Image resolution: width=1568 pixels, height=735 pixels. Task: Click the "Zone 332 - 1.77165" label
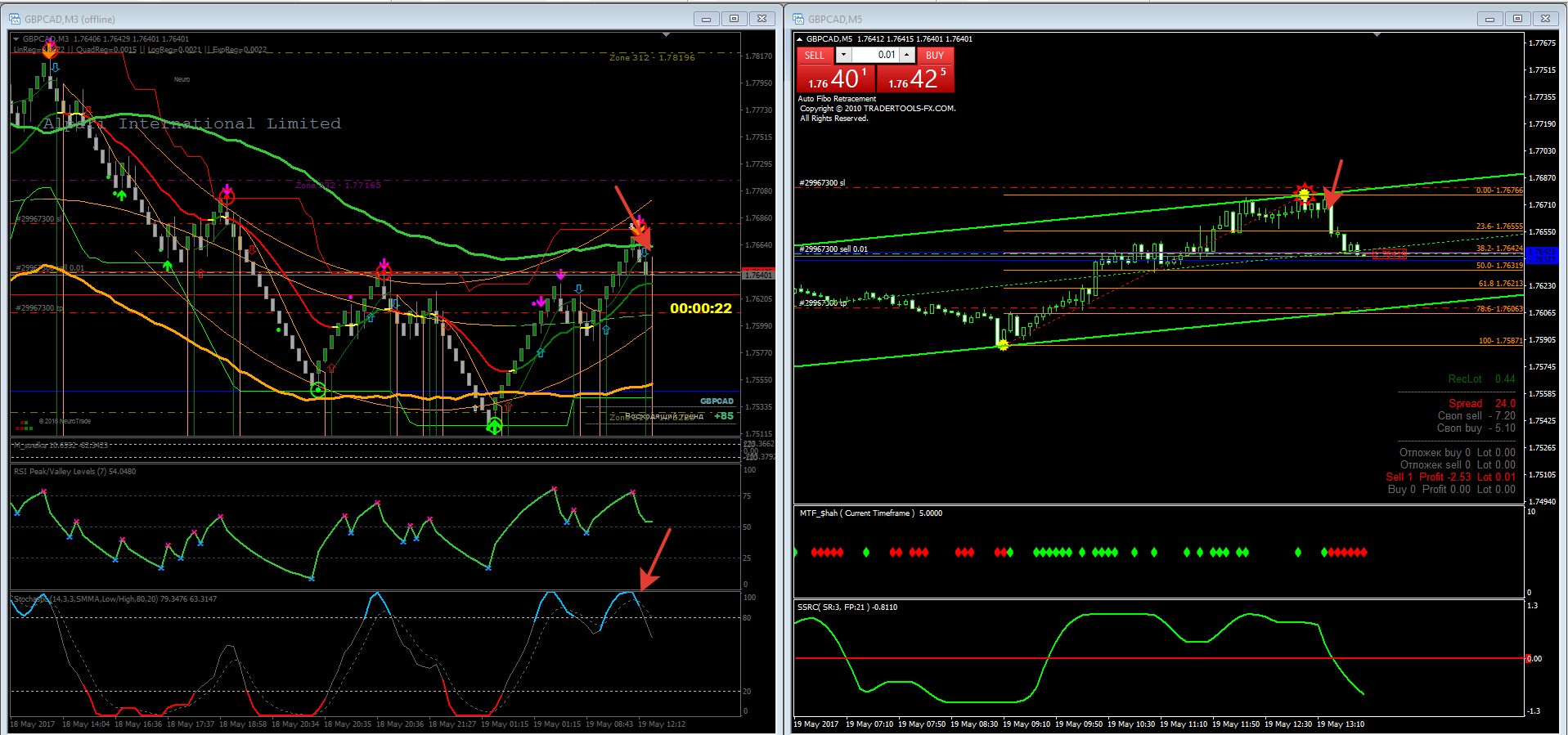point(338,185)
